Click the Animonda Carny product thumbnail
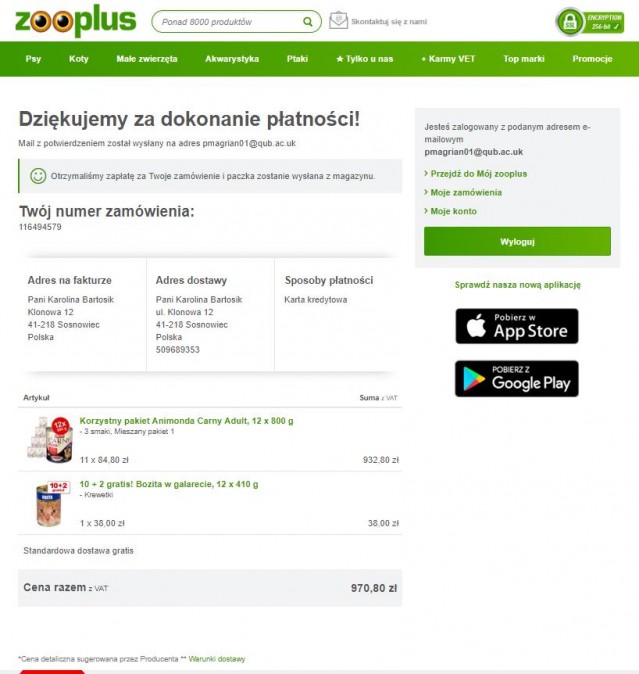This screenshot has height=674, width=639. pos(50,439)
